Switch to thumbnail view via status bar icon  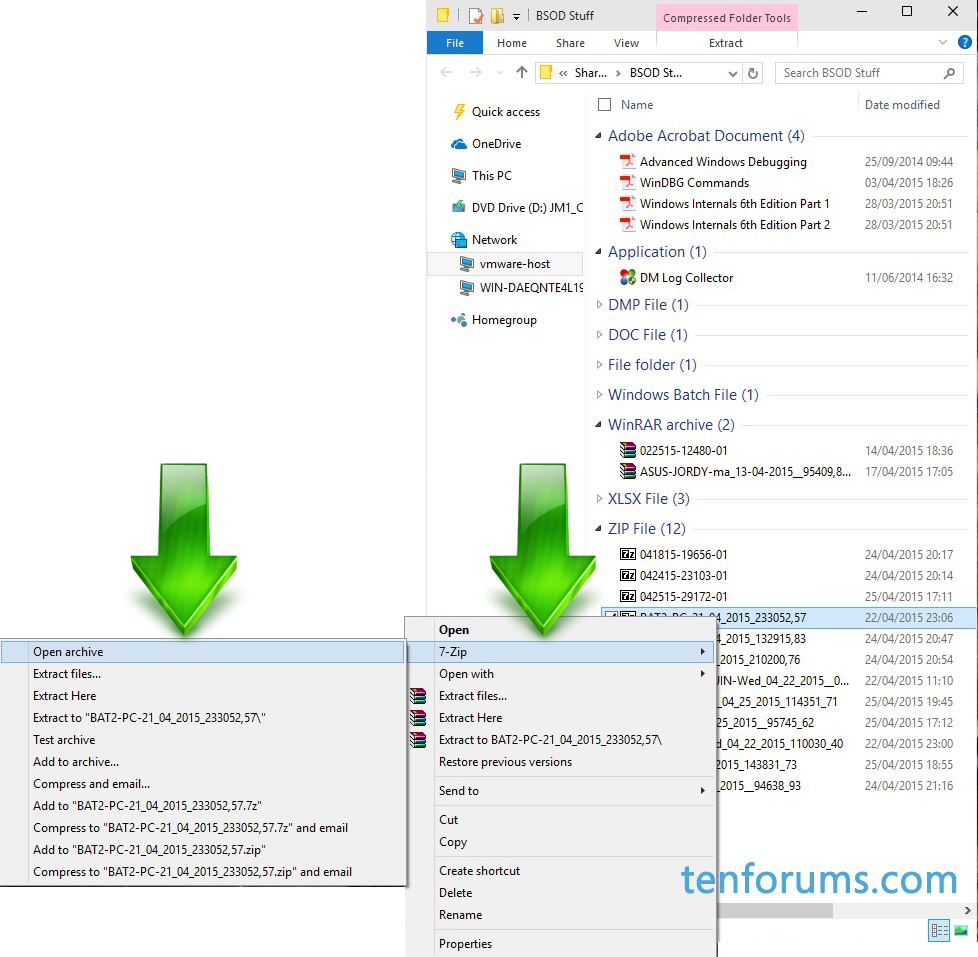[961, 930]
